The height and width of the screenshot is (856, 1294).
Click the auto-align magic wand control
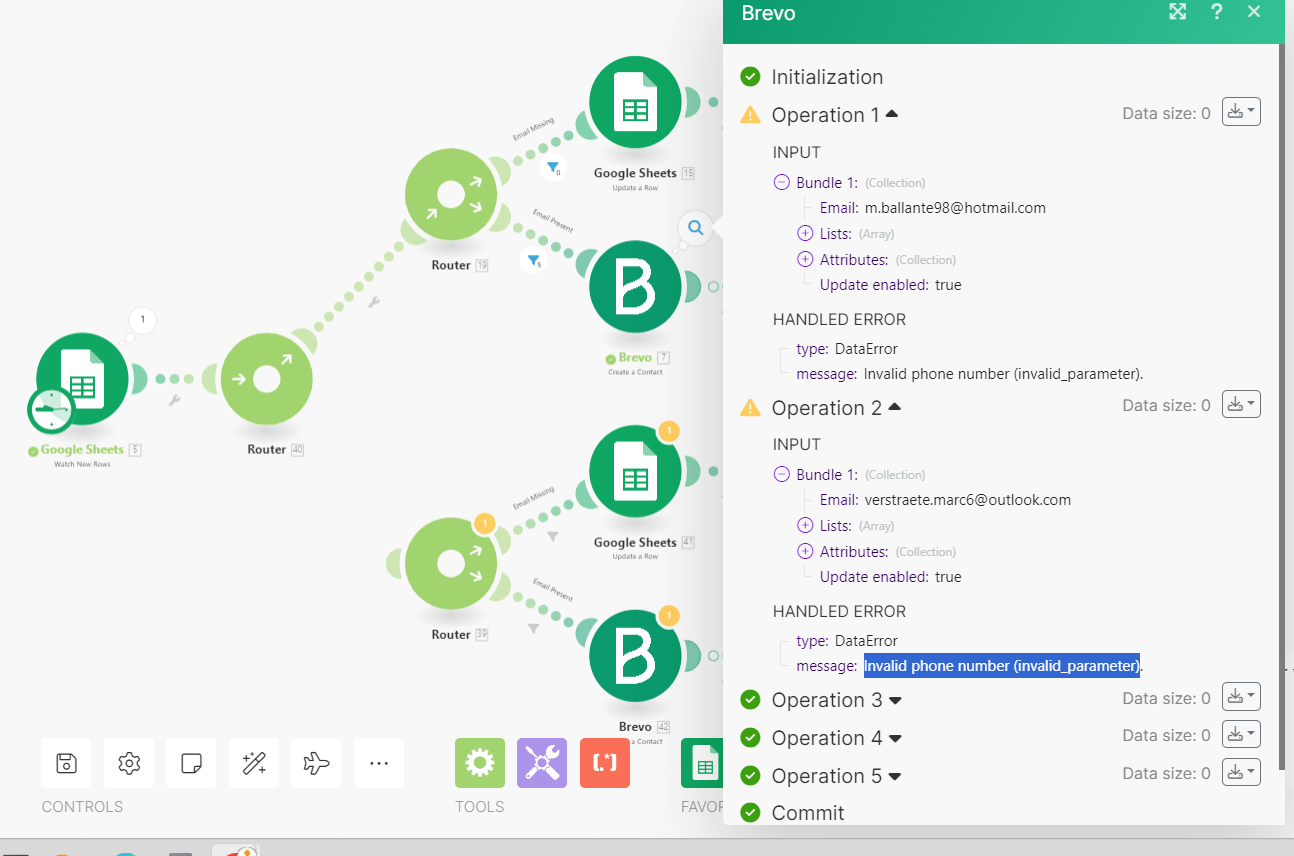click(x=254, y=763)
